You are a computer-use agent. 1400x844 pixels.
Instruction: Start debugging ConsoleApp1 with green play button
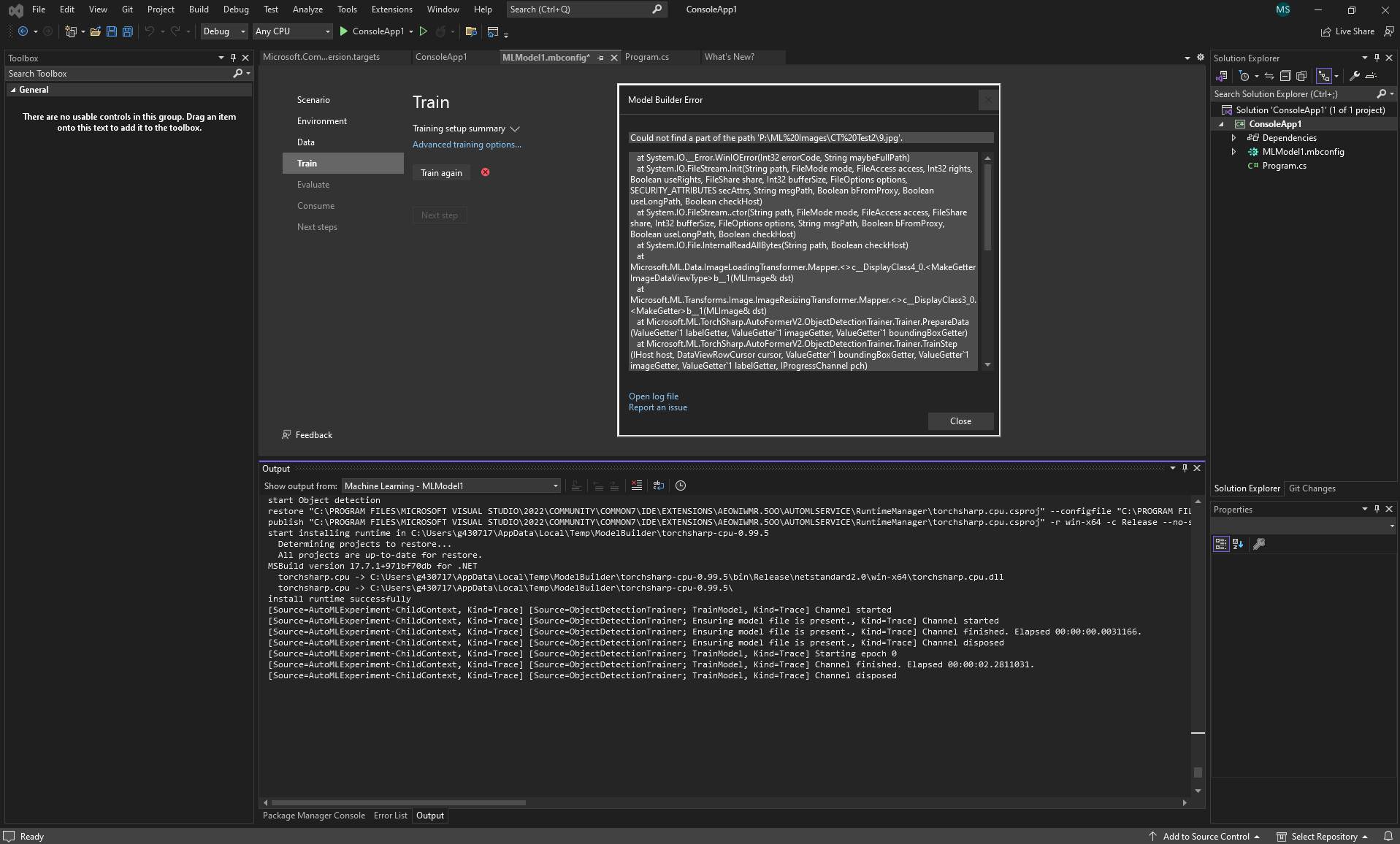pos(343,31)
